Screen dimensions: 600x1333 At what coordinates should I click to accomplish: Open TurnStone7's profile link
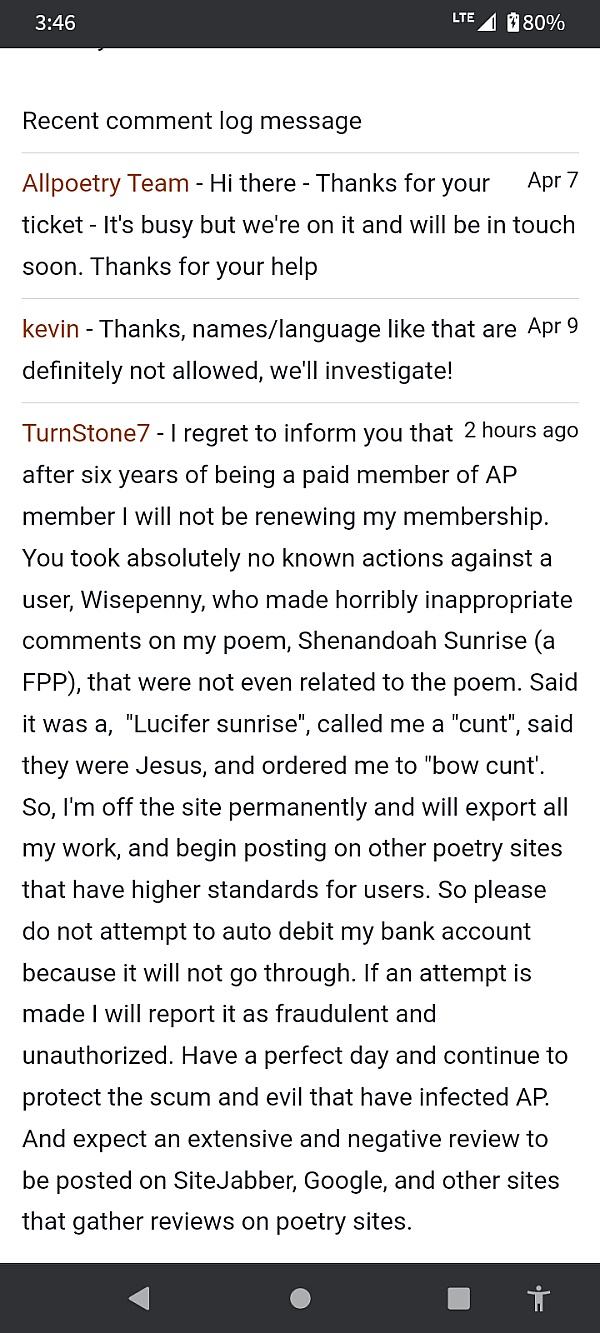(x=86, y=433)
